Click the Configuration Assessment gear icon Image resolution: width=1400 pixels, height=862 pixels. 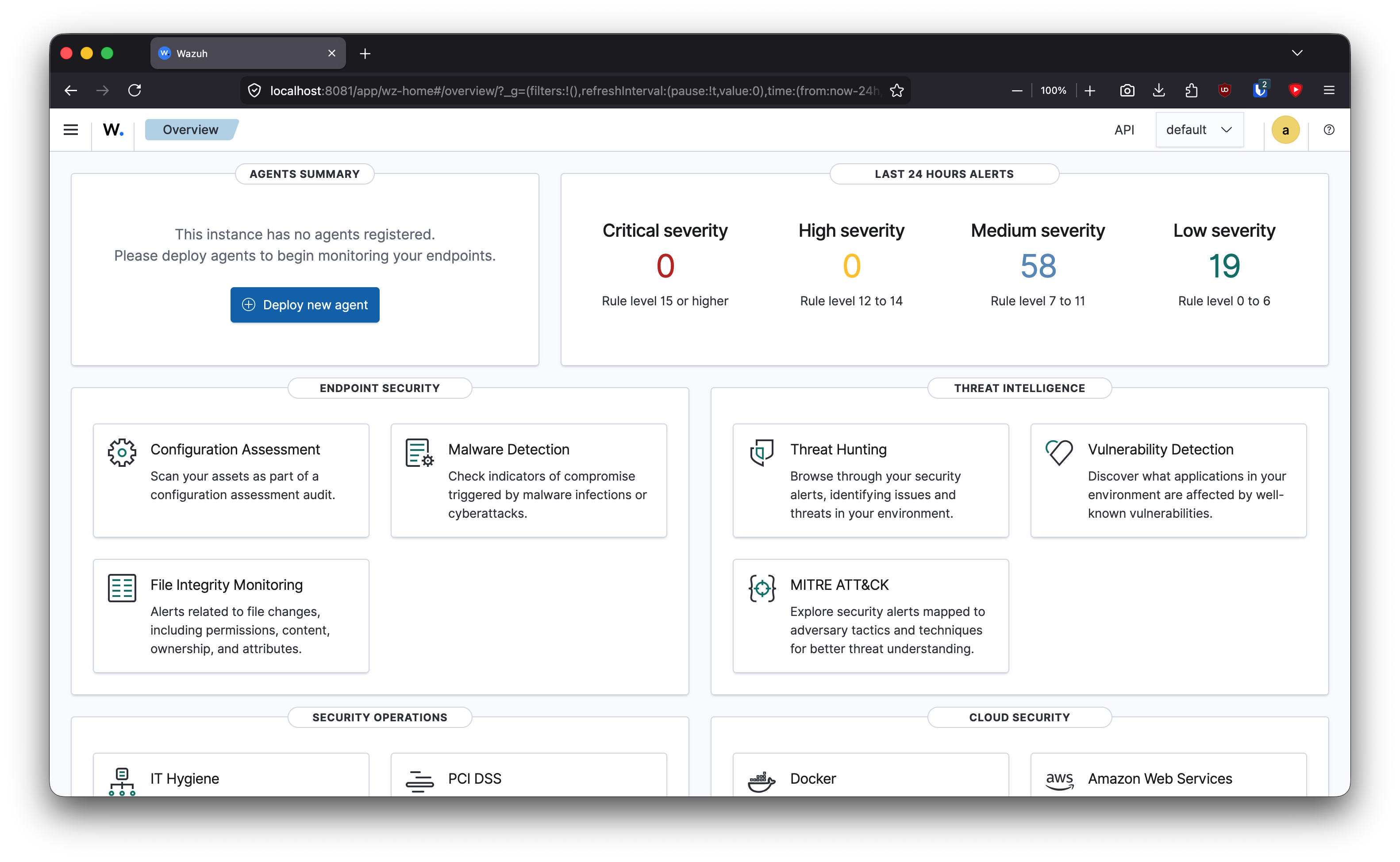[x=121, y=453]
